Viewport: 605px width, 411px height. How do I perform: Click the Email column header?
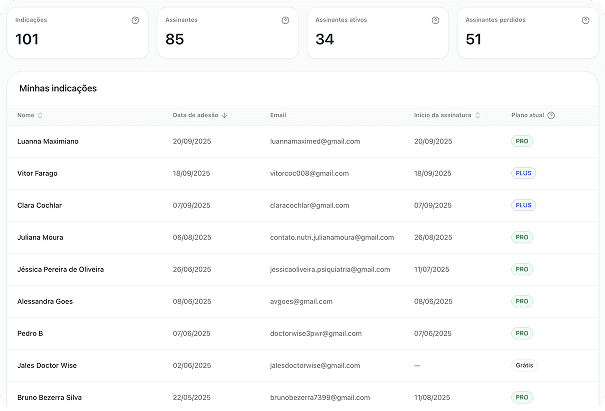pos(278,115)
